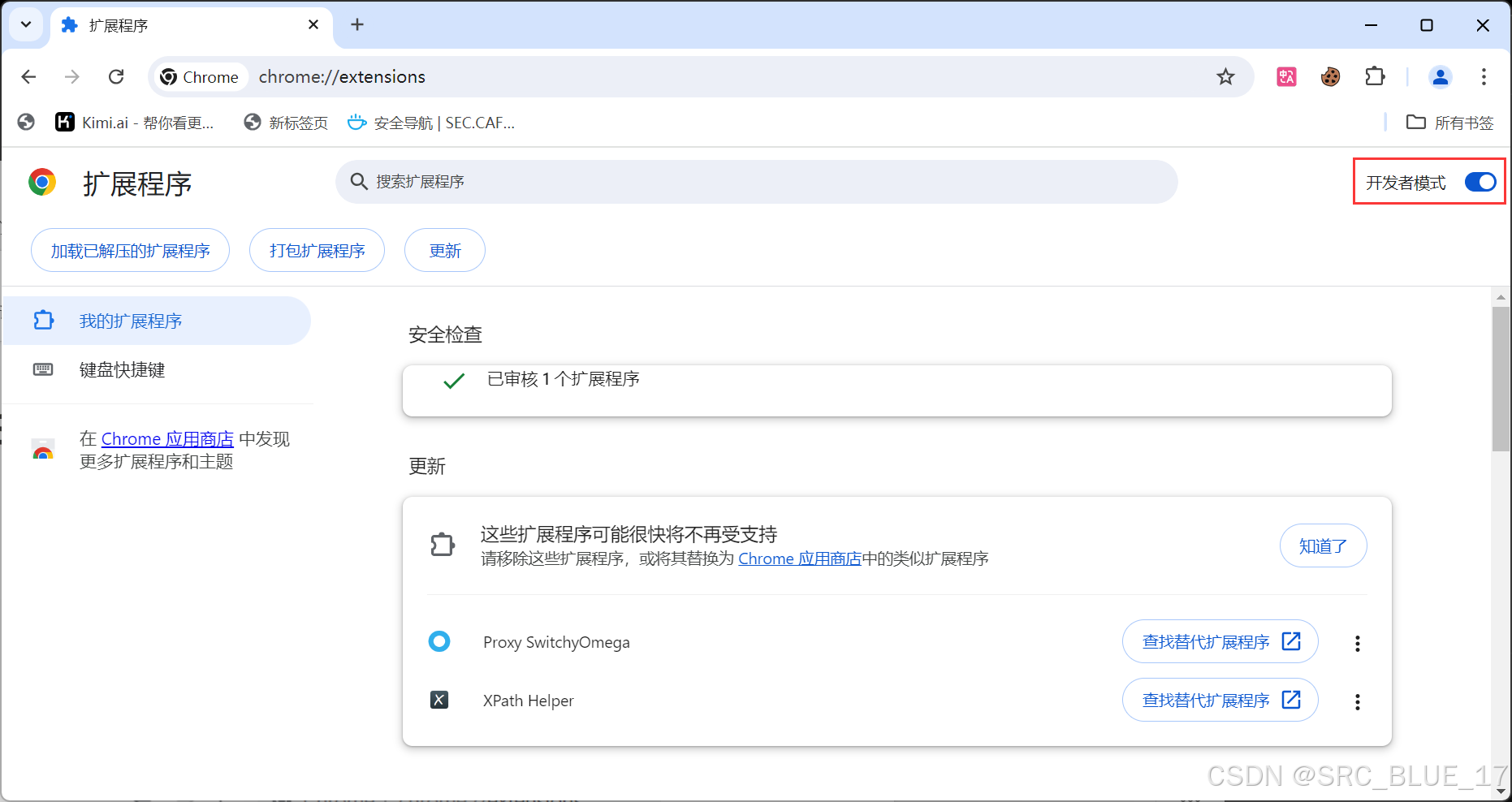
Task: Open Chrome 应用商店 link in update notice
Action: point(800,558)
